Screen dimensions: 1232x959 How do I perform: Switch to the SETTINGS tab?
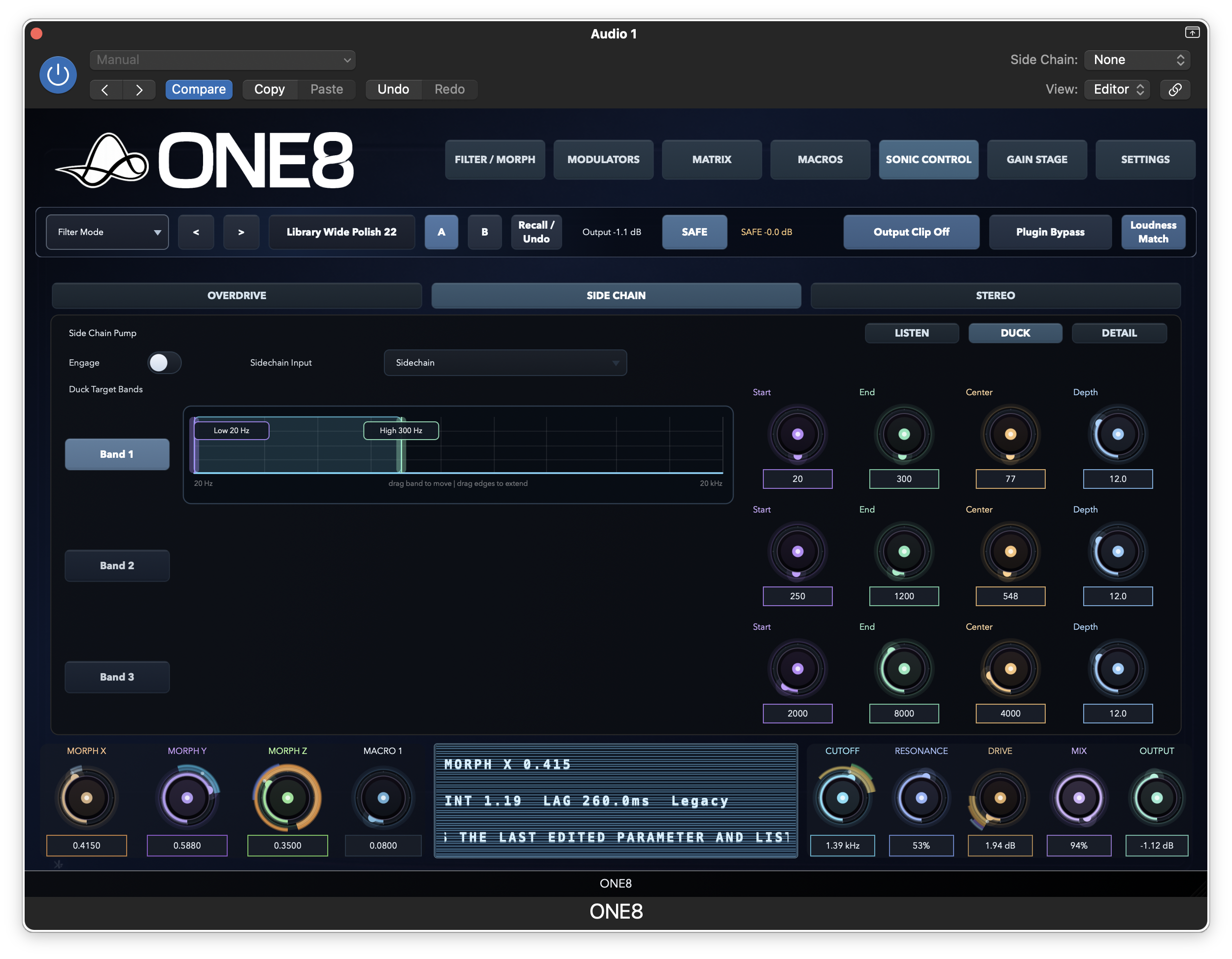point(1146,160)
